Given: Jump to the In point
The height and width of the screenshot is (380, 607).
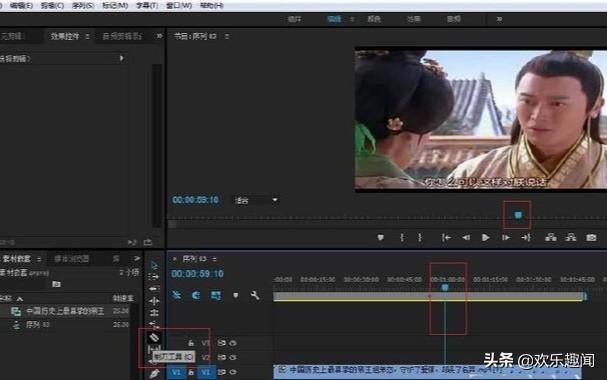Looking at the screenshot, I should click(446, 238).
